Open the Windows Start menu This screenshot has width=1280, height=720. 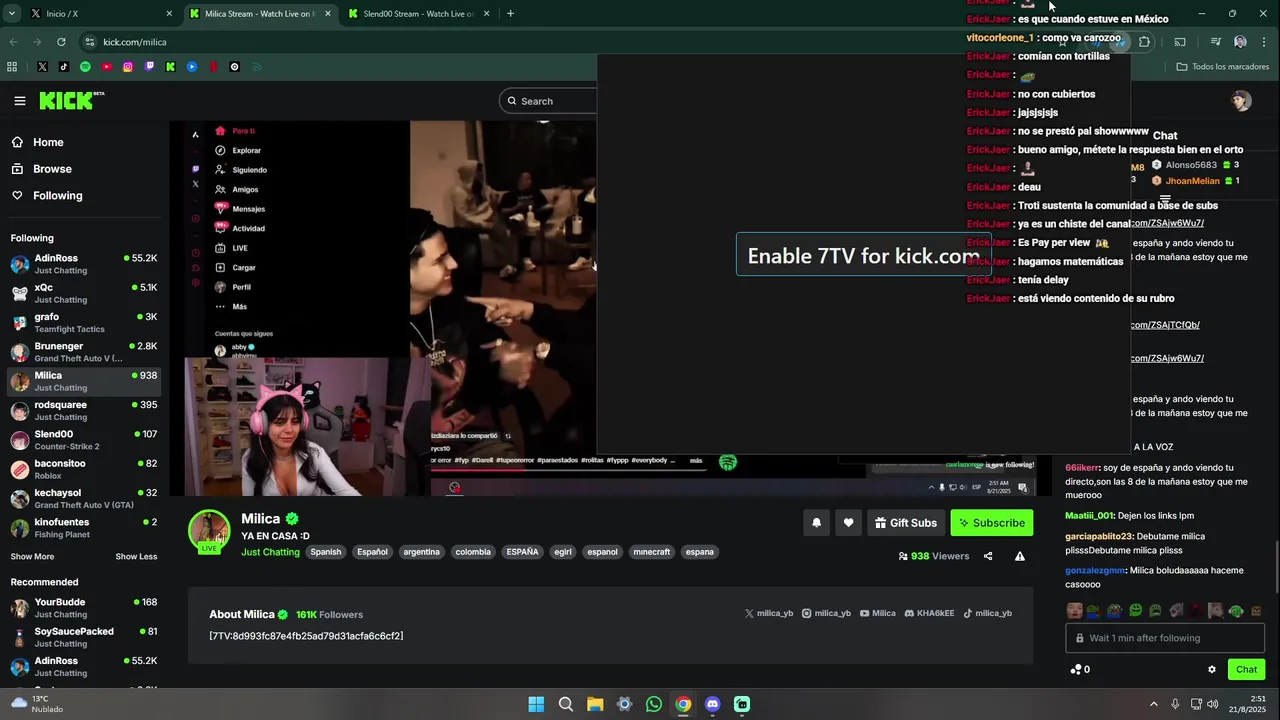536,704
